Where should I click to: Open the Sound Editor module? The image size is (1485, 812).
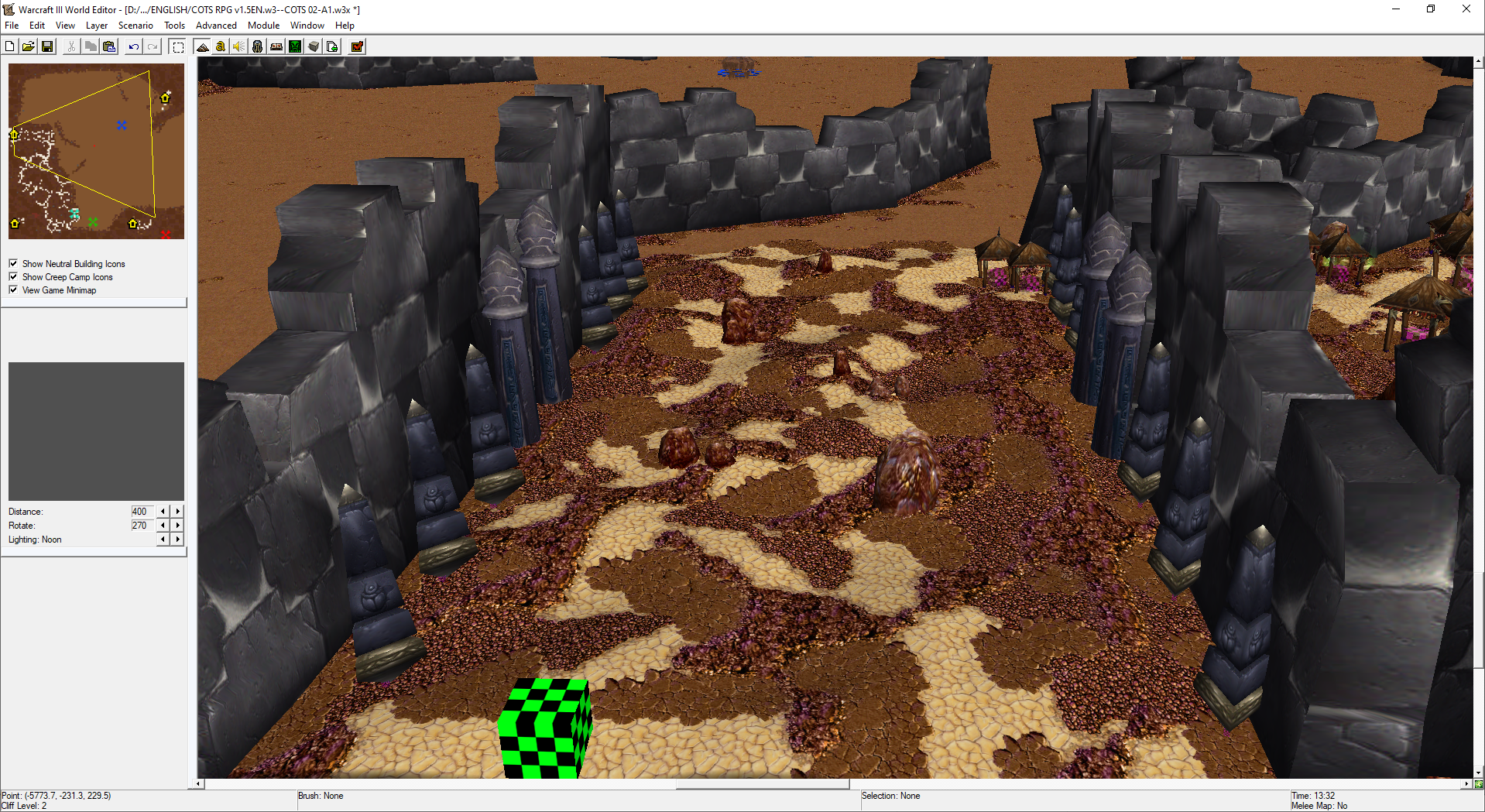click(239, 46)
